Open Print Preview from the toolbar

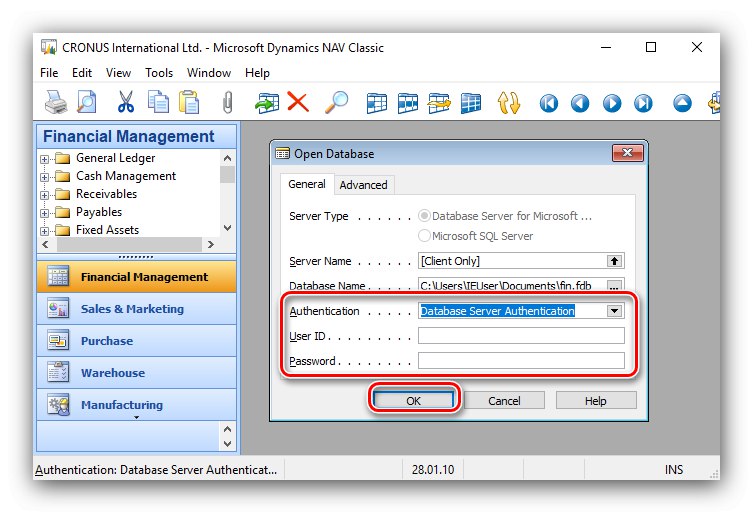click(x=87, y=102)
